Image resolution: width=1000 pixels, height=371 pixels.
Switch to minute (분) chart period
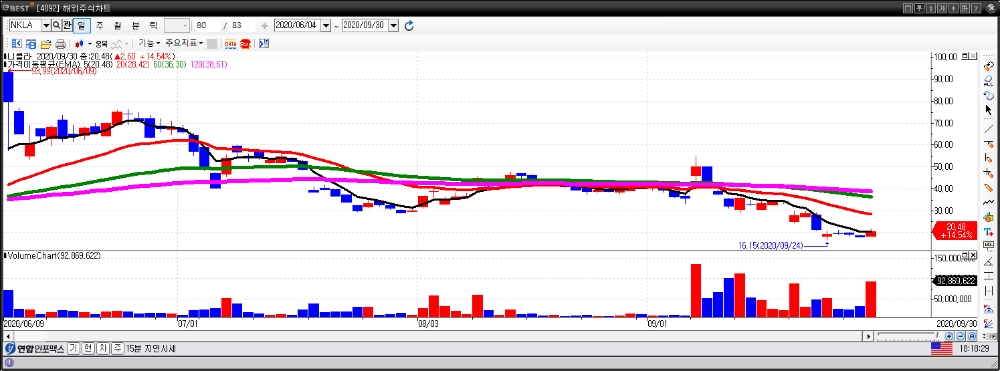coord(135,25)
